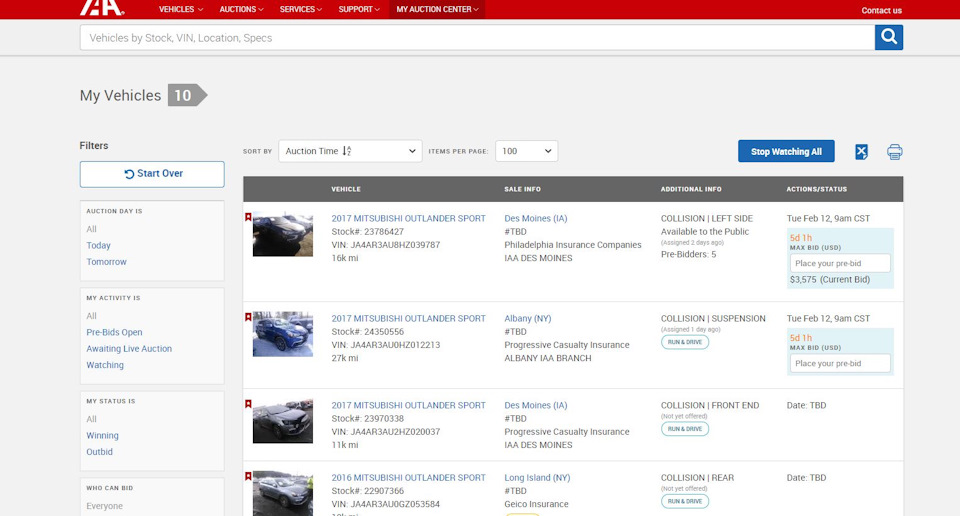The height and width of the screenshot is (516, 960).
Task: Click pre-bid input for Albany vehicle
Action: 840,363
